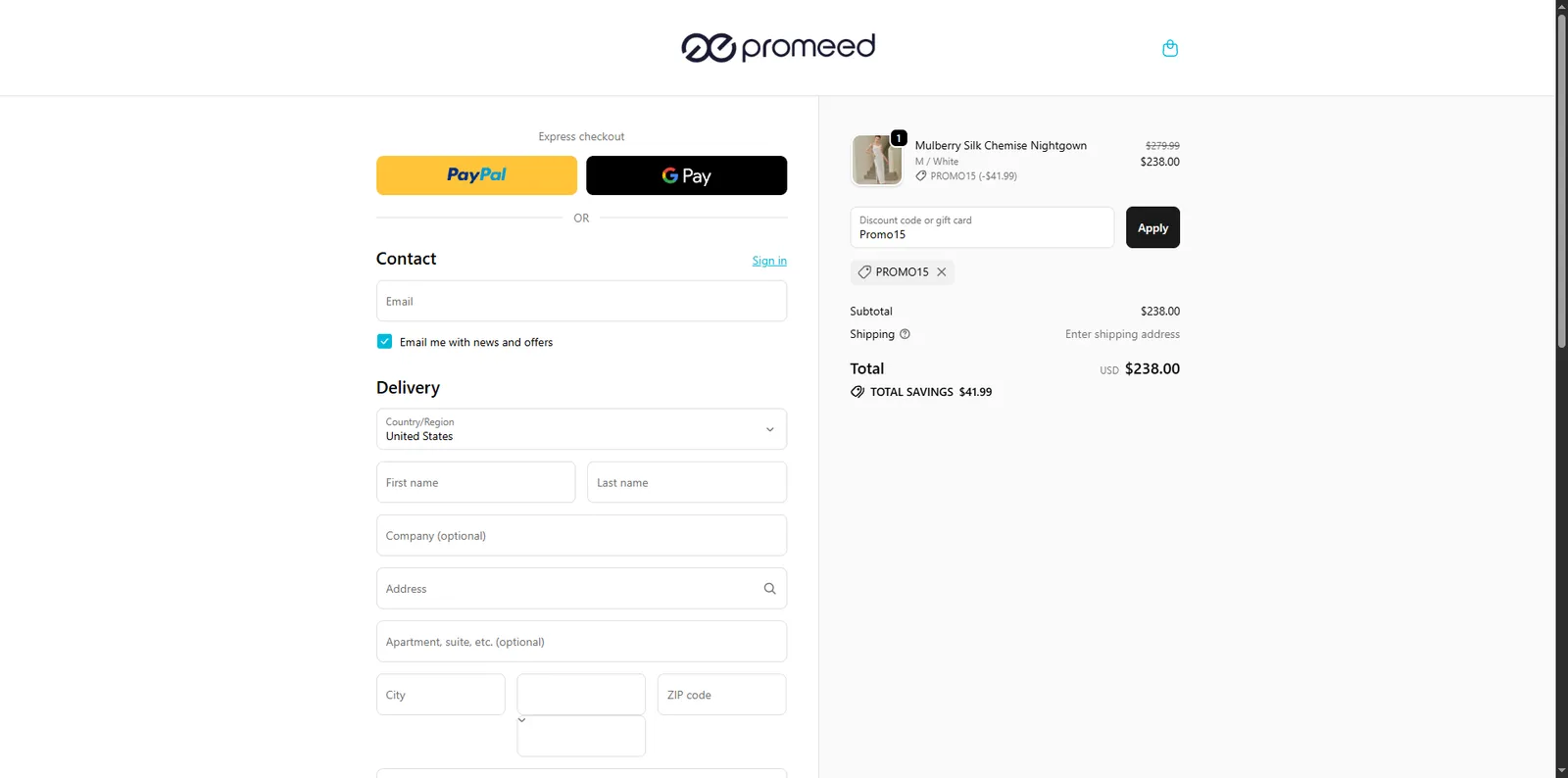The width and height of the screenshot is (1568, 778).
Task: Click the Sign in link
Action: [768, 260]
